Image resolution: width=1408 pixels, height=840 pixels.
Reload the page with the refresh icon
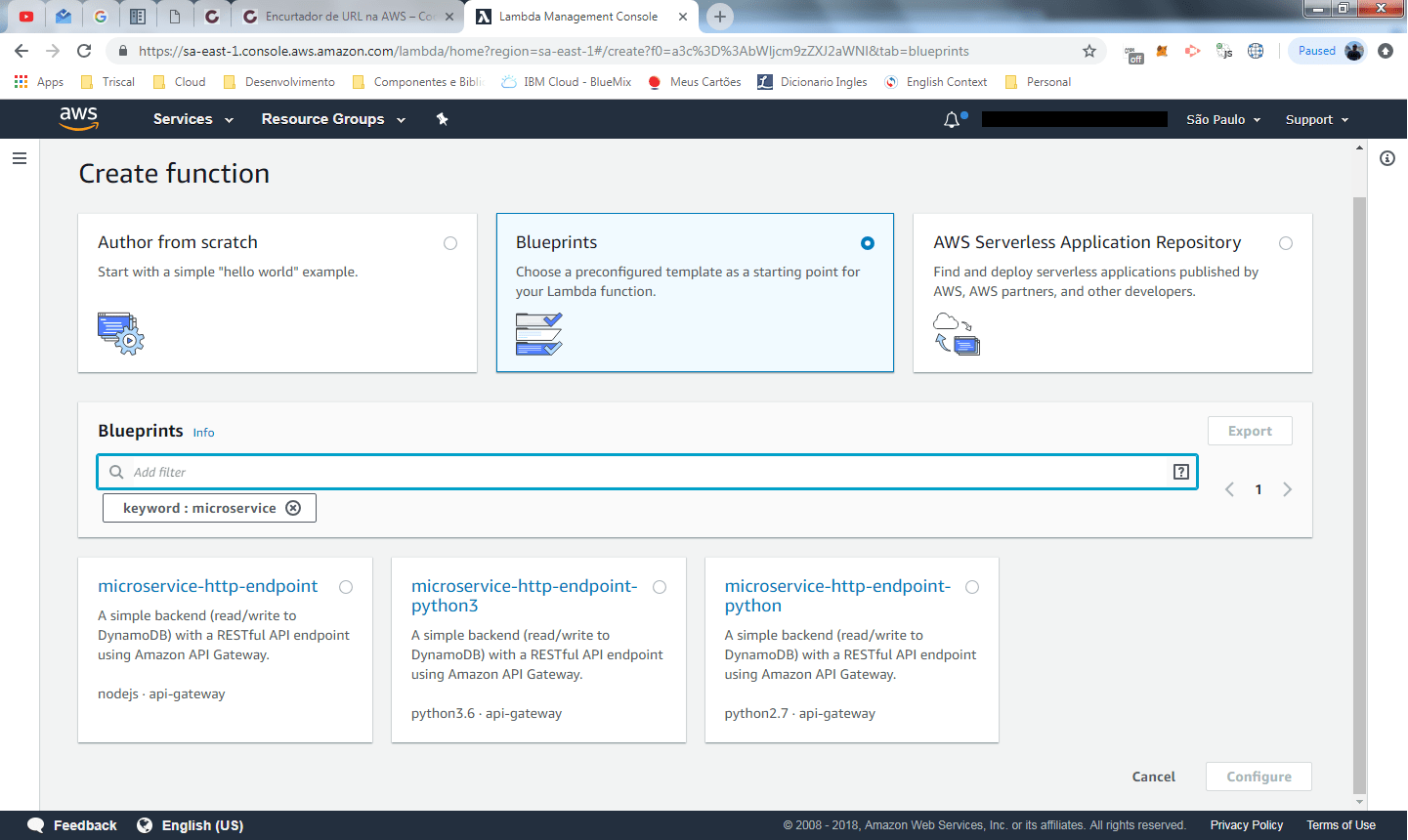(x=84, y=51)
